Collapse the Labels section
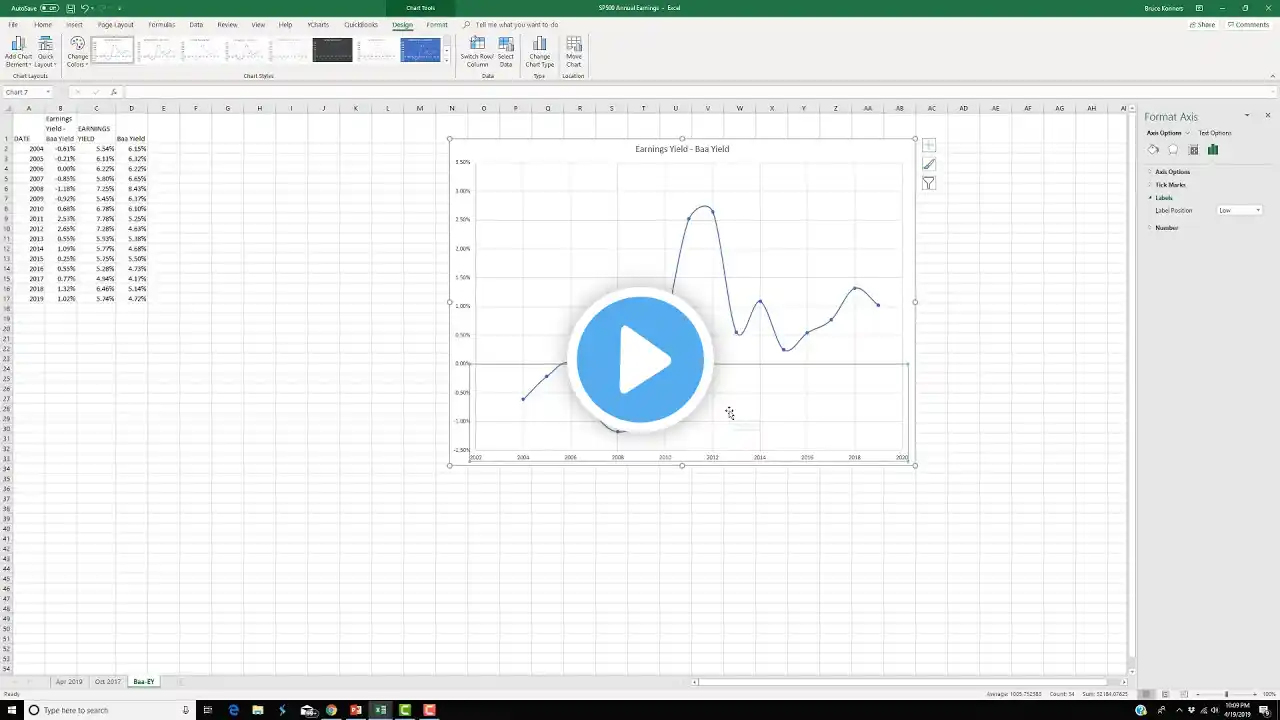Screen dimensions: 1280x720 point(1163,198)
